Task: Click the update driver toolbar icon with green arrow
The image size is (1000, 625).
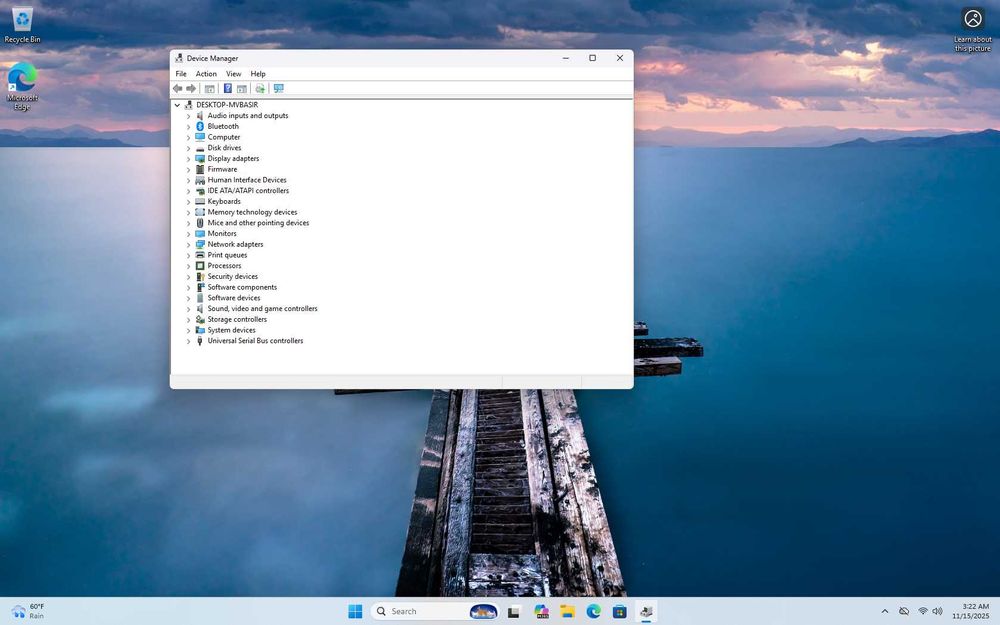Action: pos(260,89)
